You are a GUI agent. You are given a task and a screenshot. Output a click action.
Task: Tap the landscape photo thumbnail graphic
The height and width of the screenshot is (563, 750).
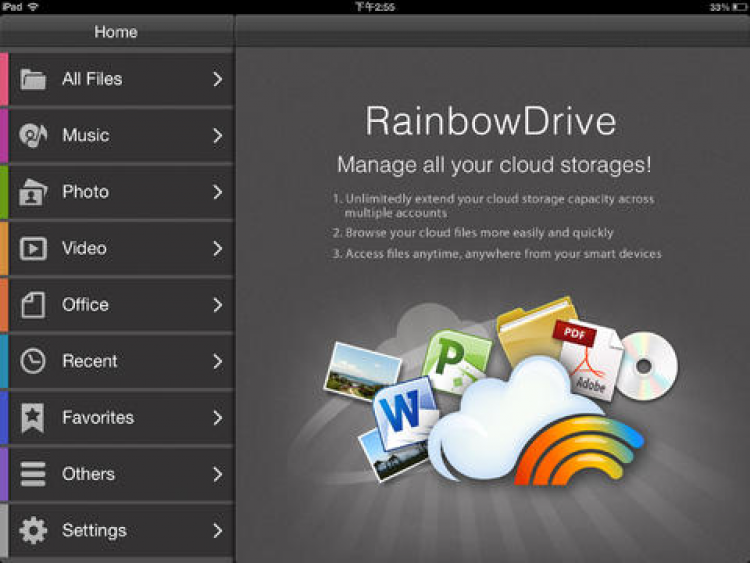362,371
